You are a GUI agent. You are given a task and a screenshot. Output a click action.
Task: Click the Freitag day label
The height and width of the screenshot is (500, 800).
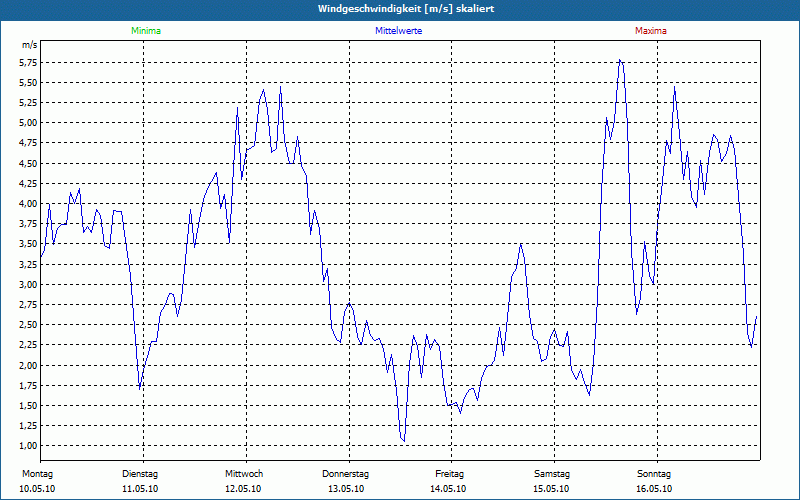[449, 474]
